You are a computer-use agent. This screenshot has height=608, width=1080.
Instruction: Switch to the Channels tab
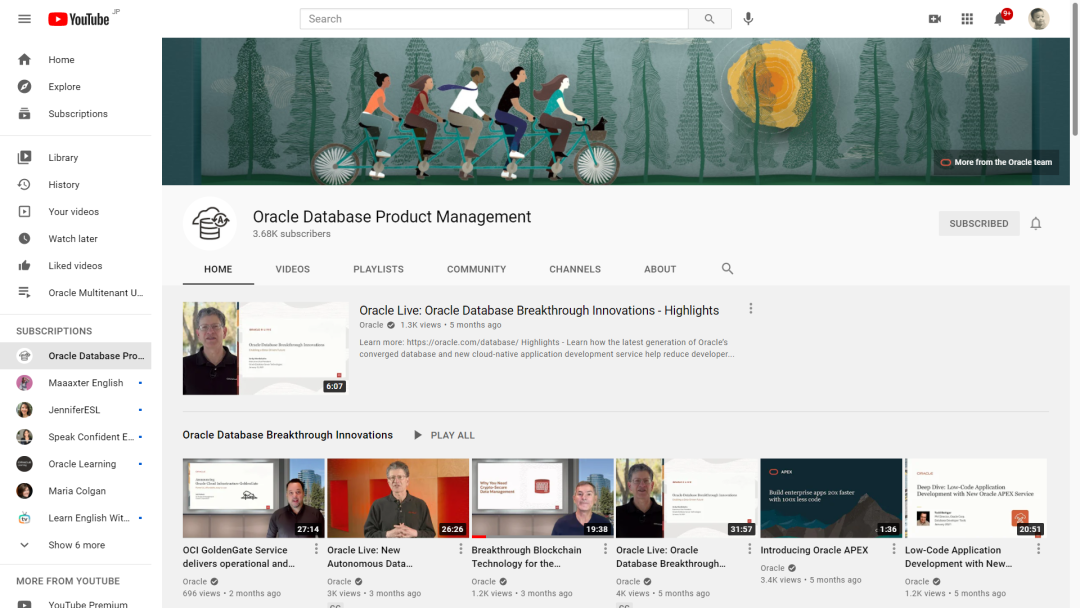(x=575, y=269)
